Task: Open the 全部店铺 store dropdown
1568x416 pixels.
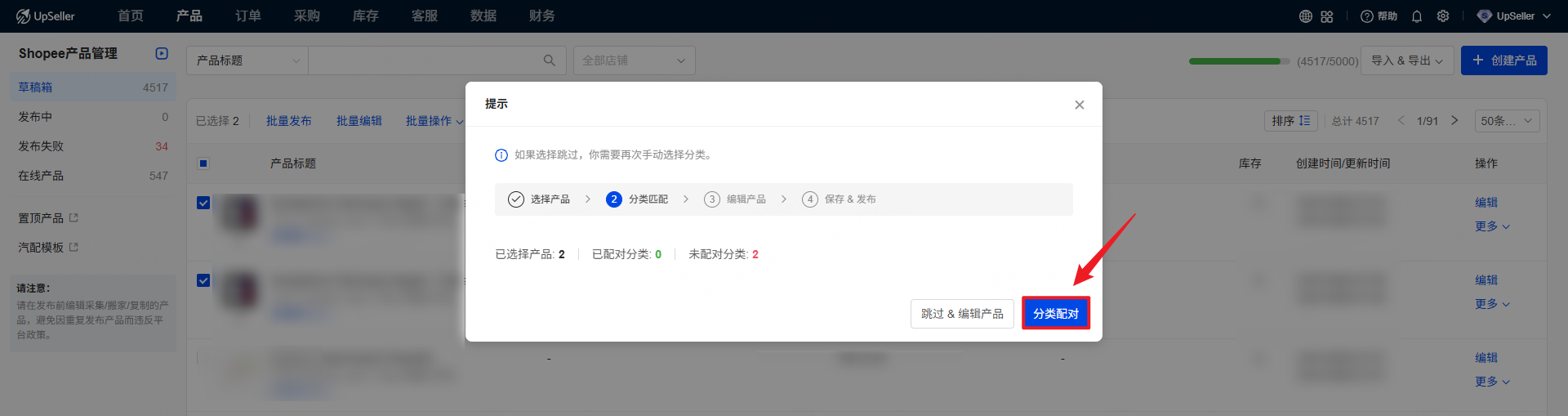Action: tap(634, 60)
